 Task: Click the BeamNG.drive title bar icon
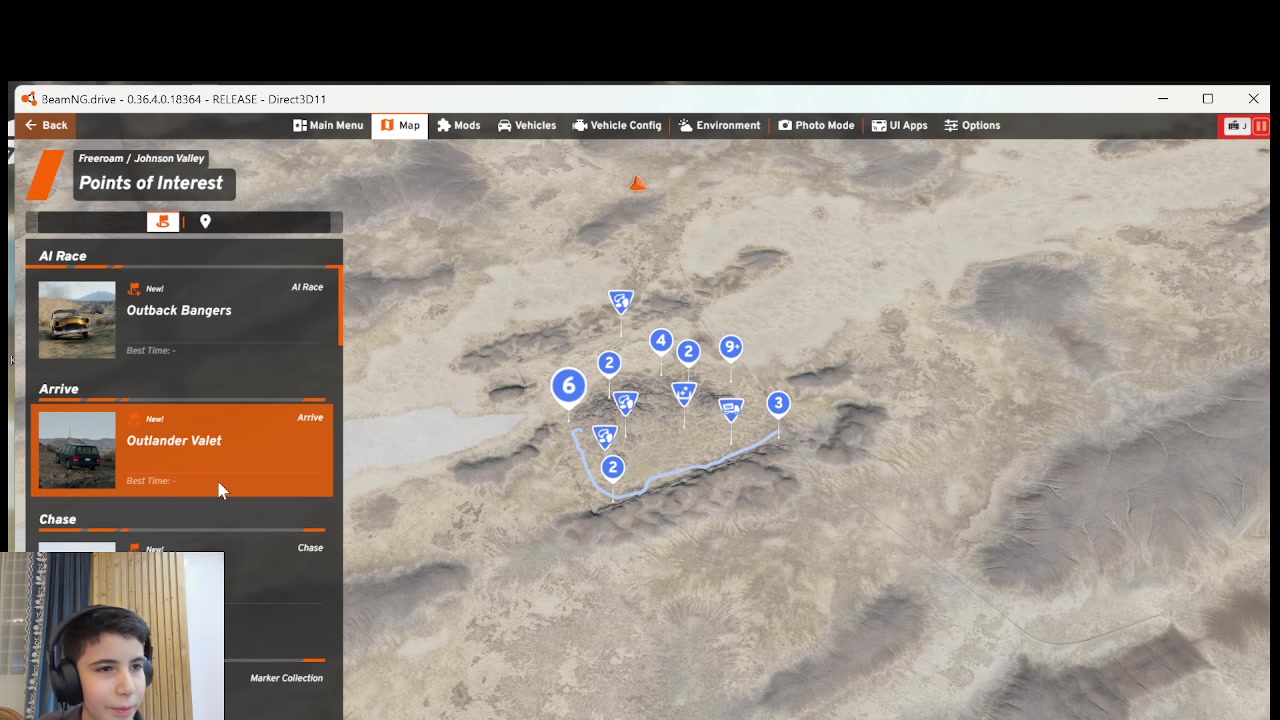29,99
